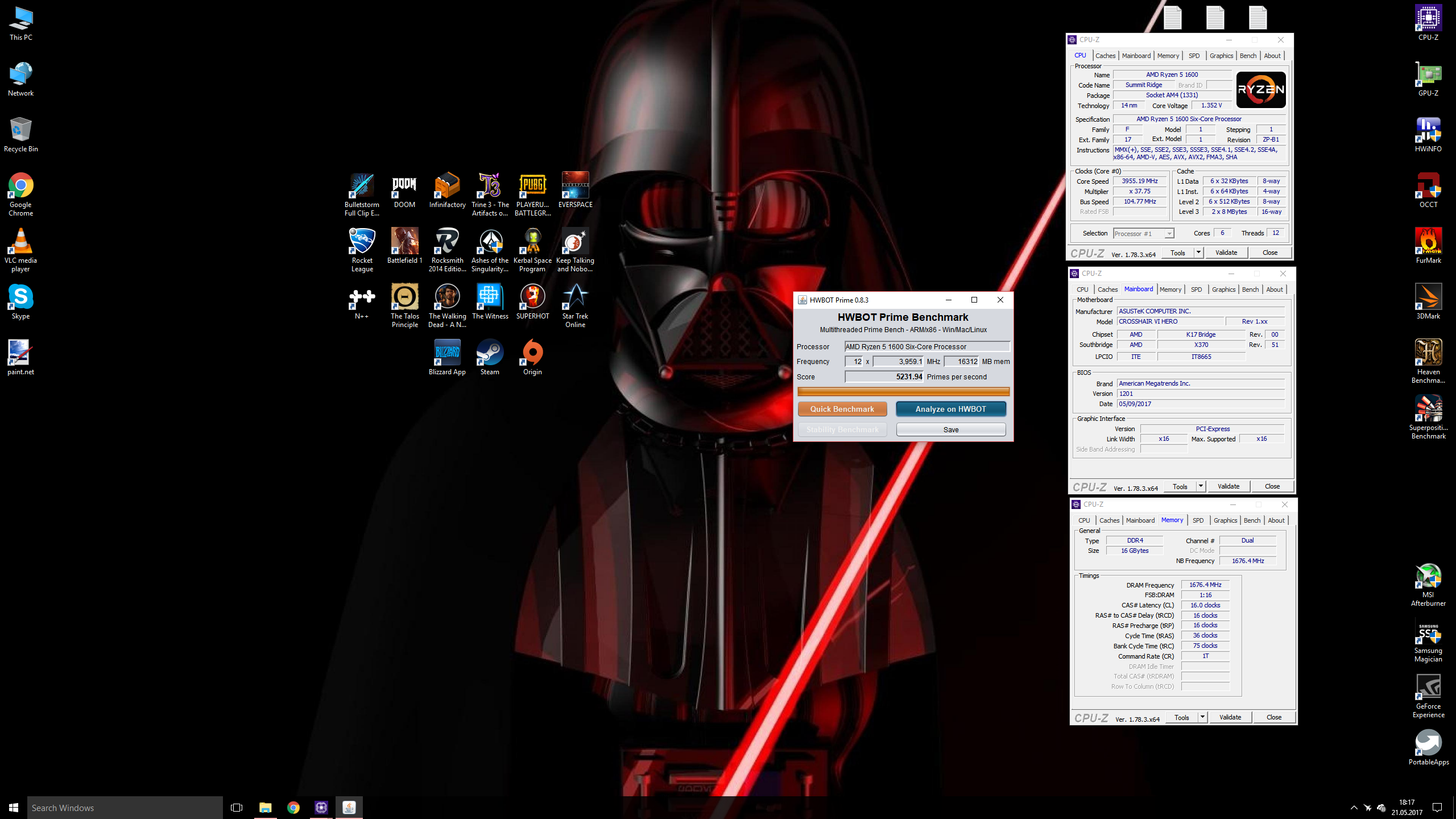Click the Rocksmith 2014 Edition icon
The height and width of the screenshot is (819, 1456).
pos(447,250)
